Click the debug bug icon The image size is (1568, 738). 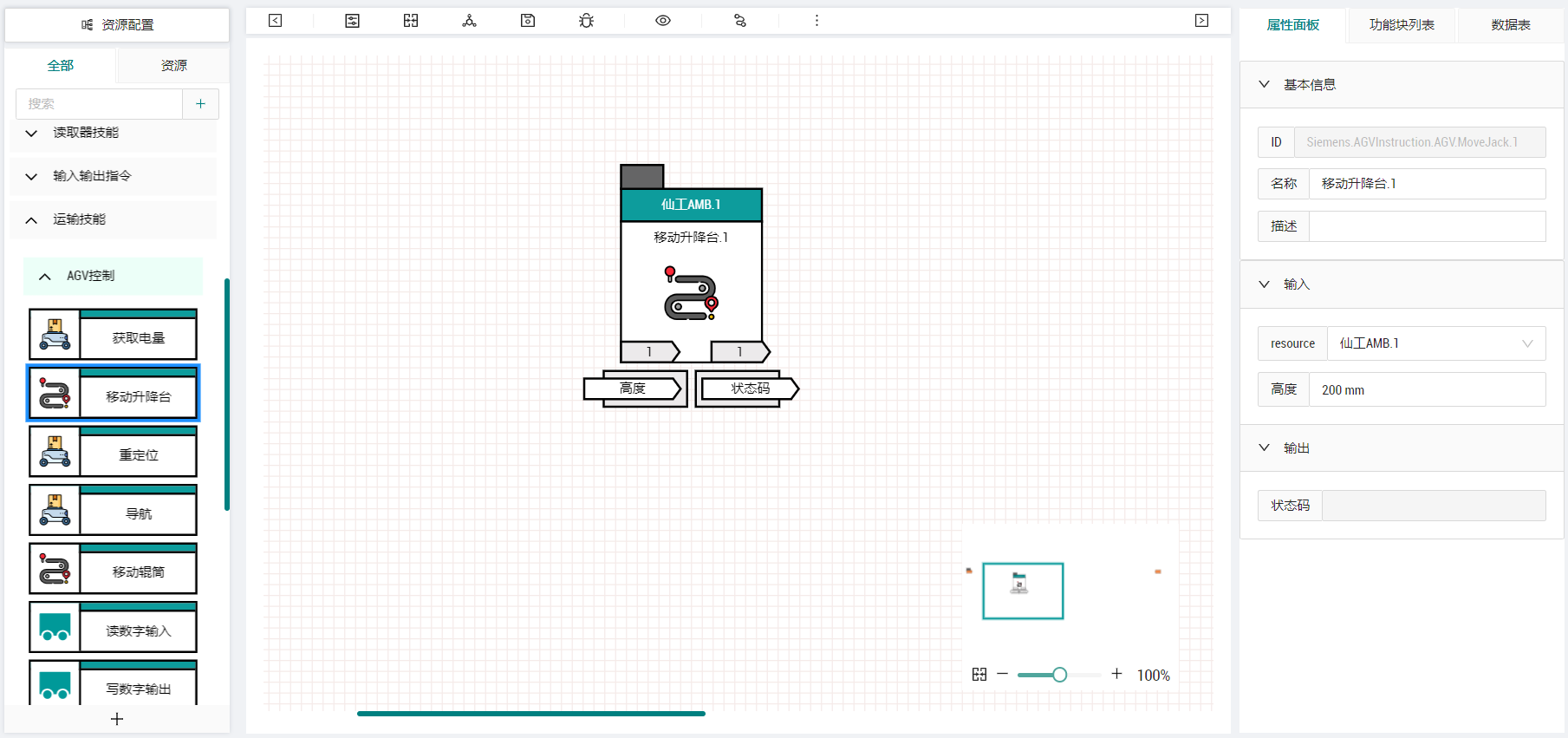(x=587, y=21)
